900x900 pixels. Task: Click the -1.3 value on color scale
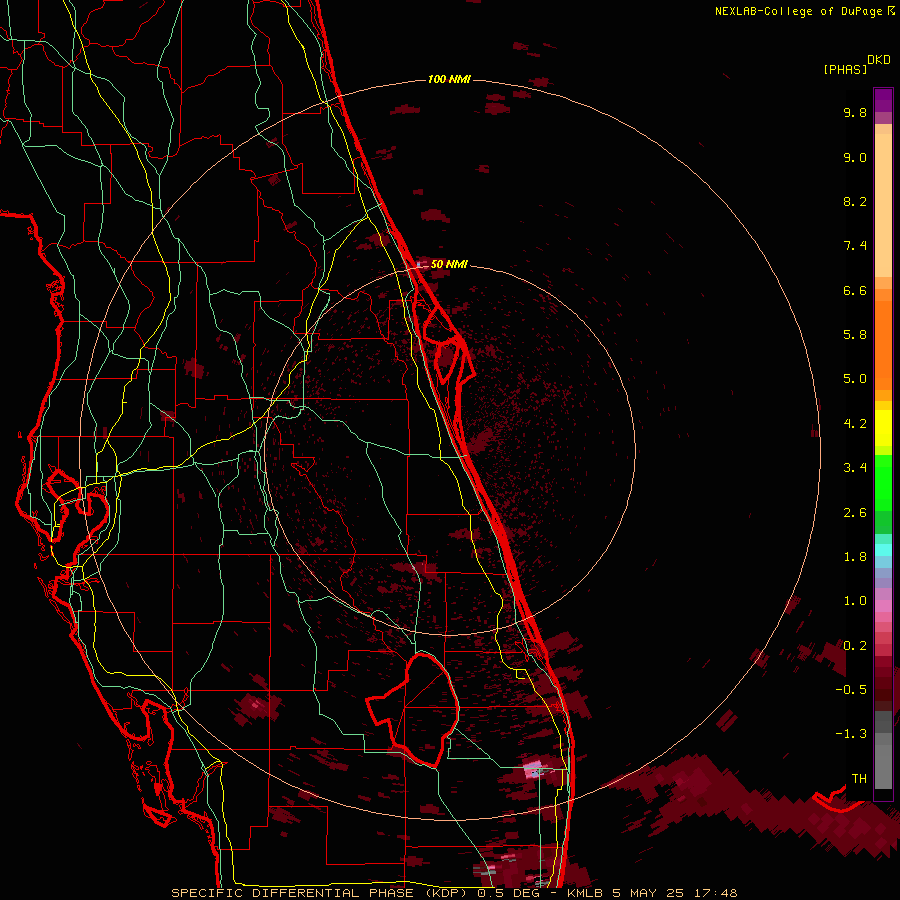(x=851, y=734)
